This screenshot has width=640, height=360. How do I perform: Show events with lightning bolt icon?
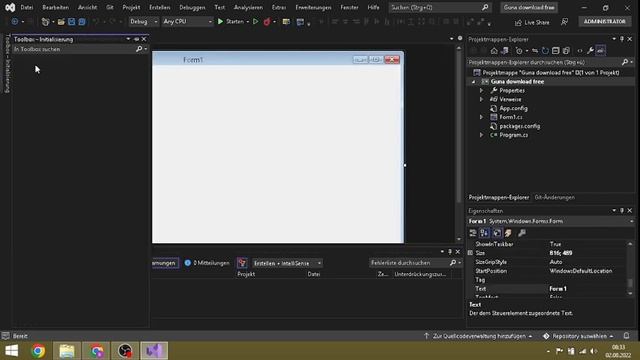(x=508, y=233)
